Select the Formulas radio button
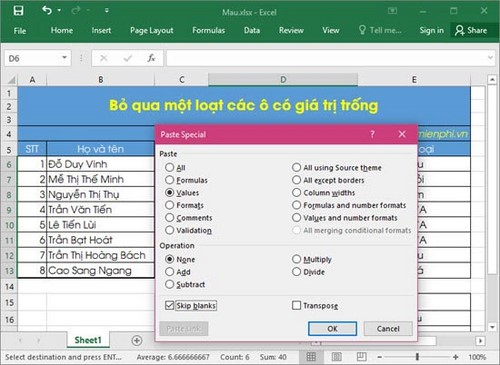Image resolution: width=500 pixels, height=365 pixels. [170, 180]
